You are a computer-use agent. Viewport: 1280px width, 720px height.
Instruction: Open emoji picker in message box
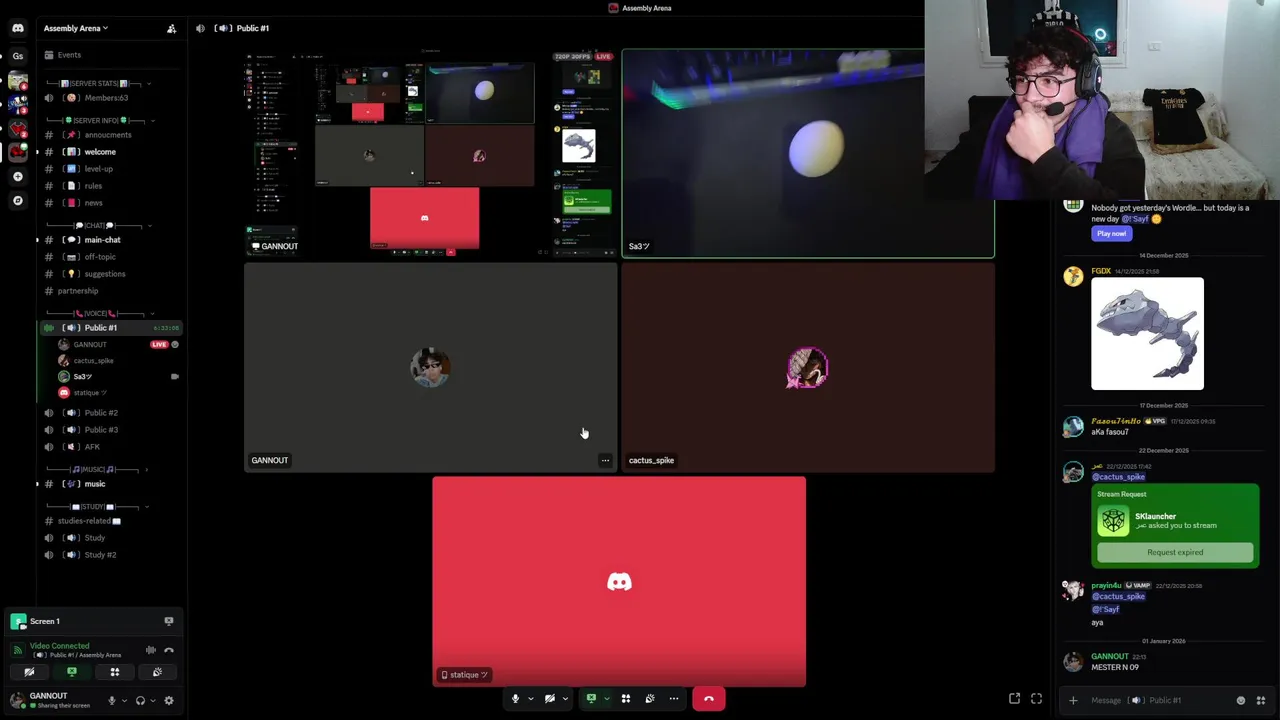tap(1241, 700)
